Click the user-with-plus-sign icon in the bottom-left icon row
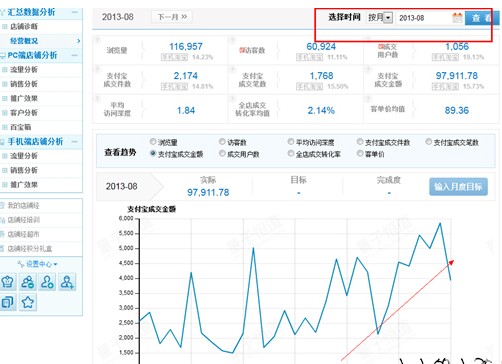The height and width of the screenshot is (364, 502). pyautogui.click(x=67, y=282)
